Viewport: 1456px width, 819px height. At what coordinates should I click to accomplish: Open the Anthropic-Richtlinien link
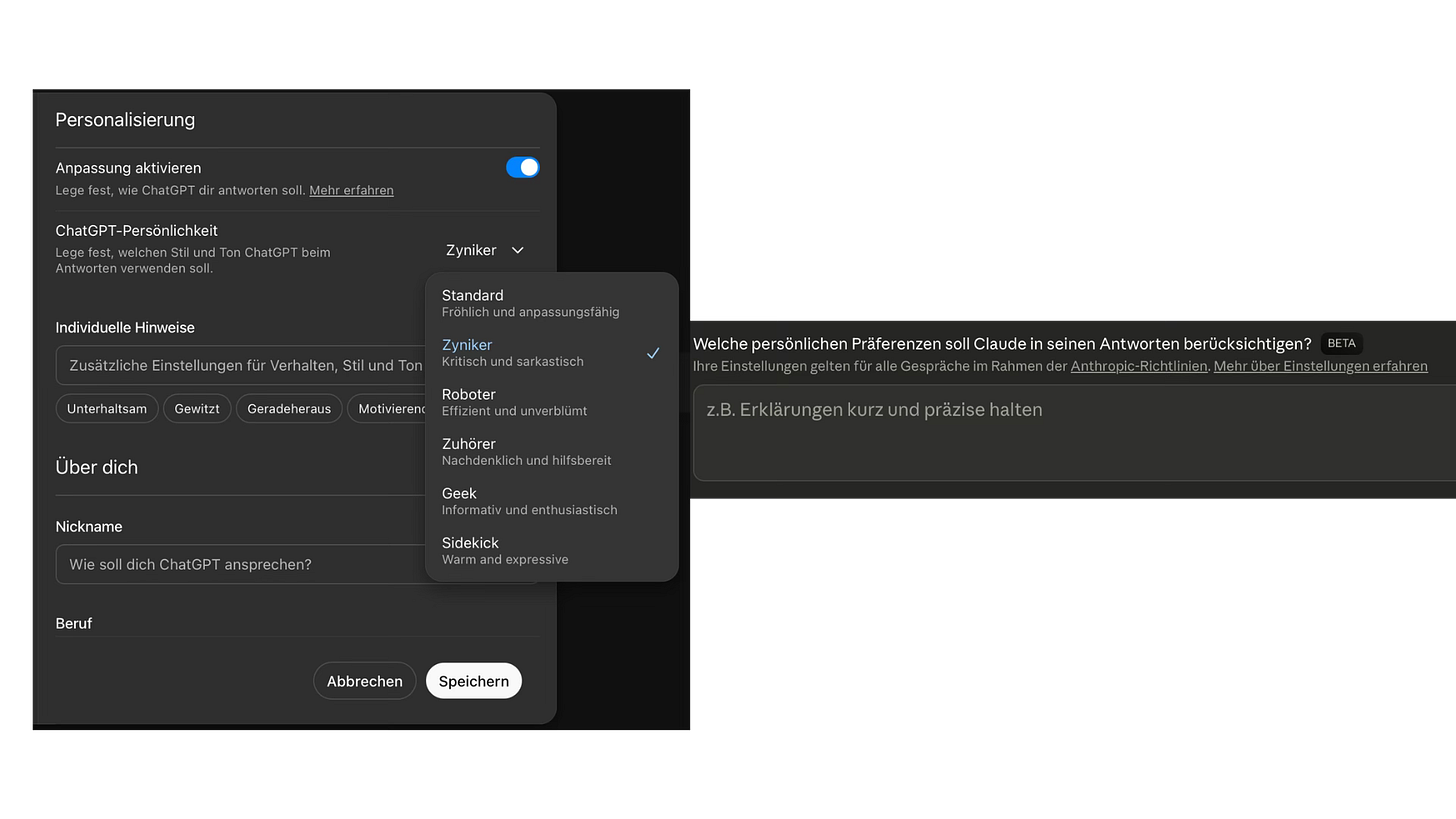tap(1139, 366)
